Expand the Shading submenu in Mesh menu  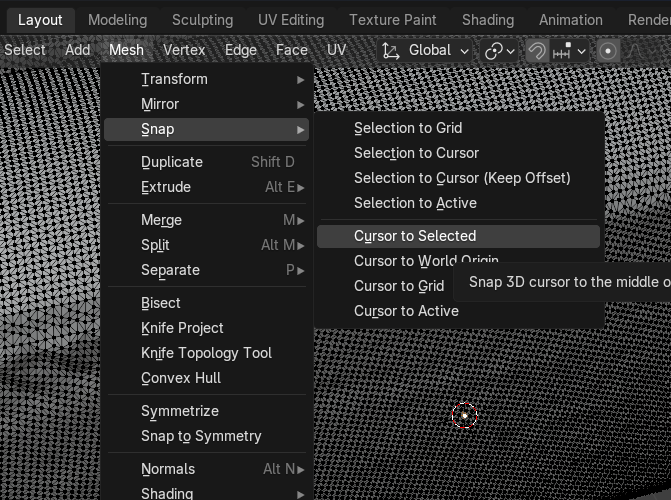coord(206,493)
